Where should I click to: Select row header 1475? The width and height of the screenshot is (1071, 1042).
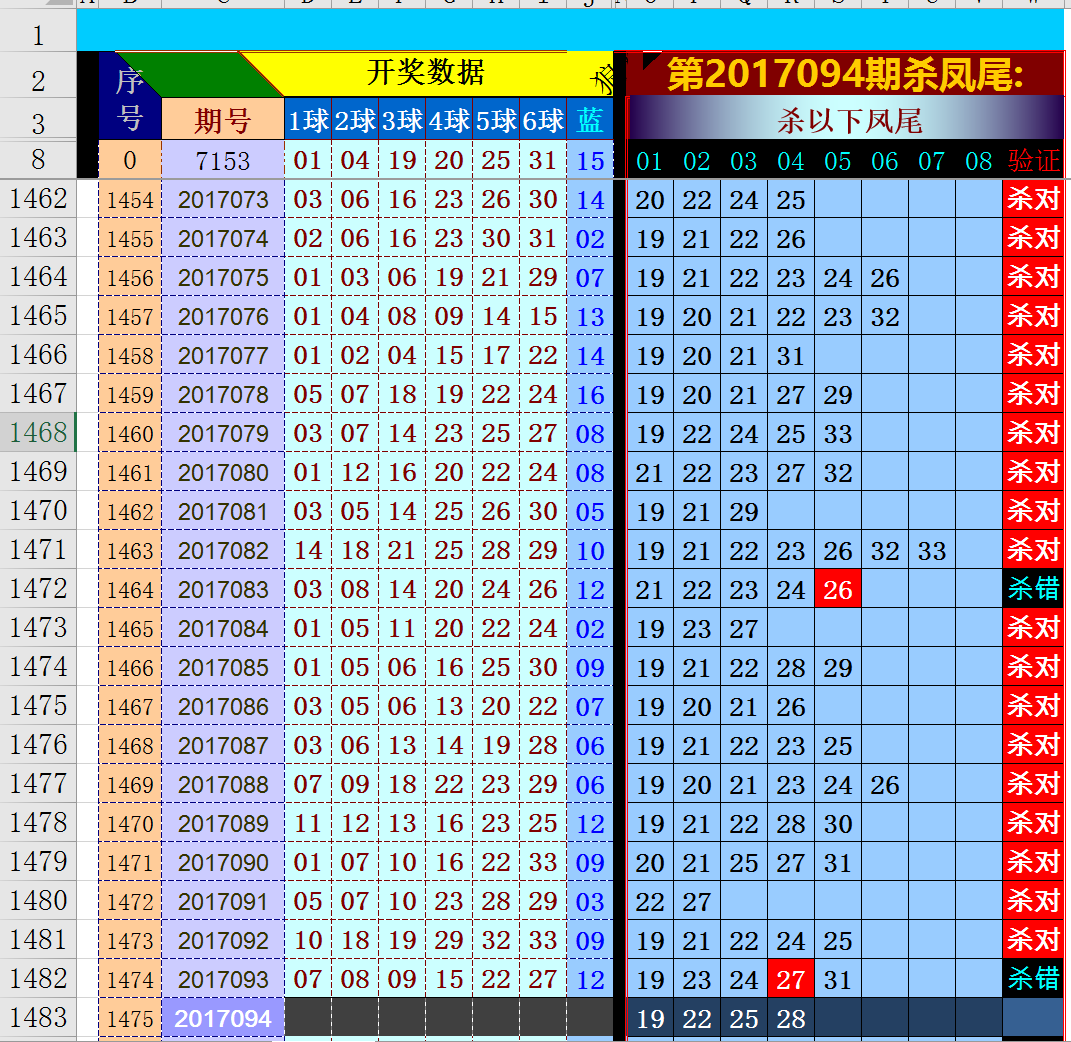click(x=38, y=705)
